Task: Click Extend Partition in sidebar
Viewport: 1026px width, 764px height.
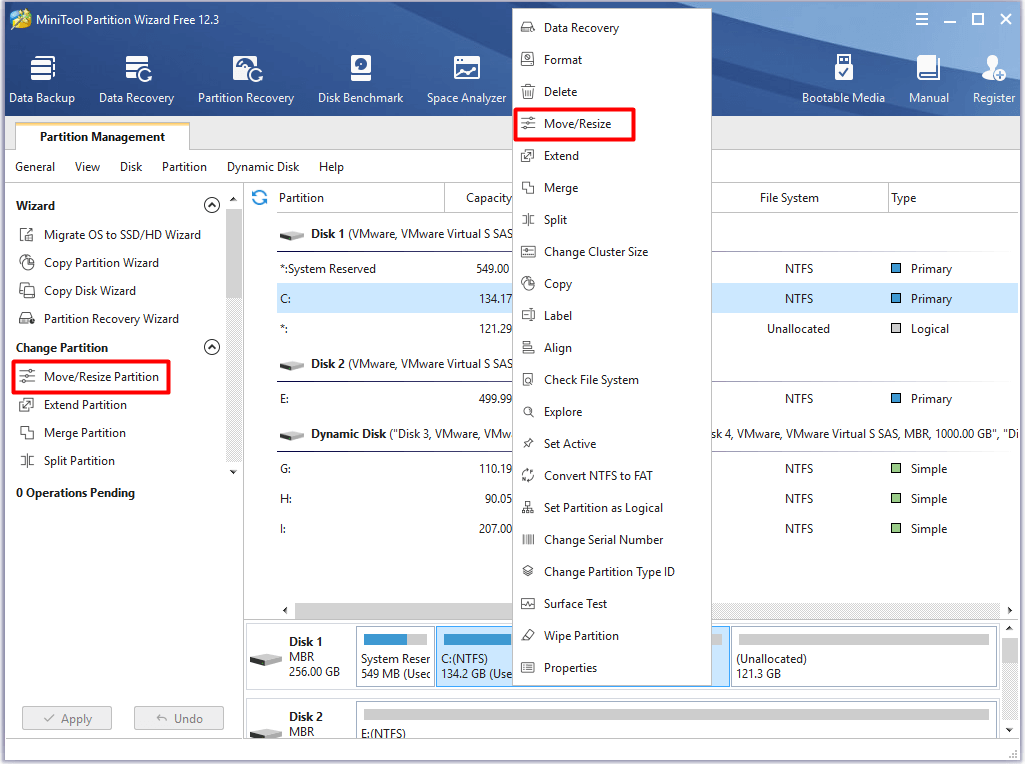Action: pyautogui.click(x=86, y=405)
